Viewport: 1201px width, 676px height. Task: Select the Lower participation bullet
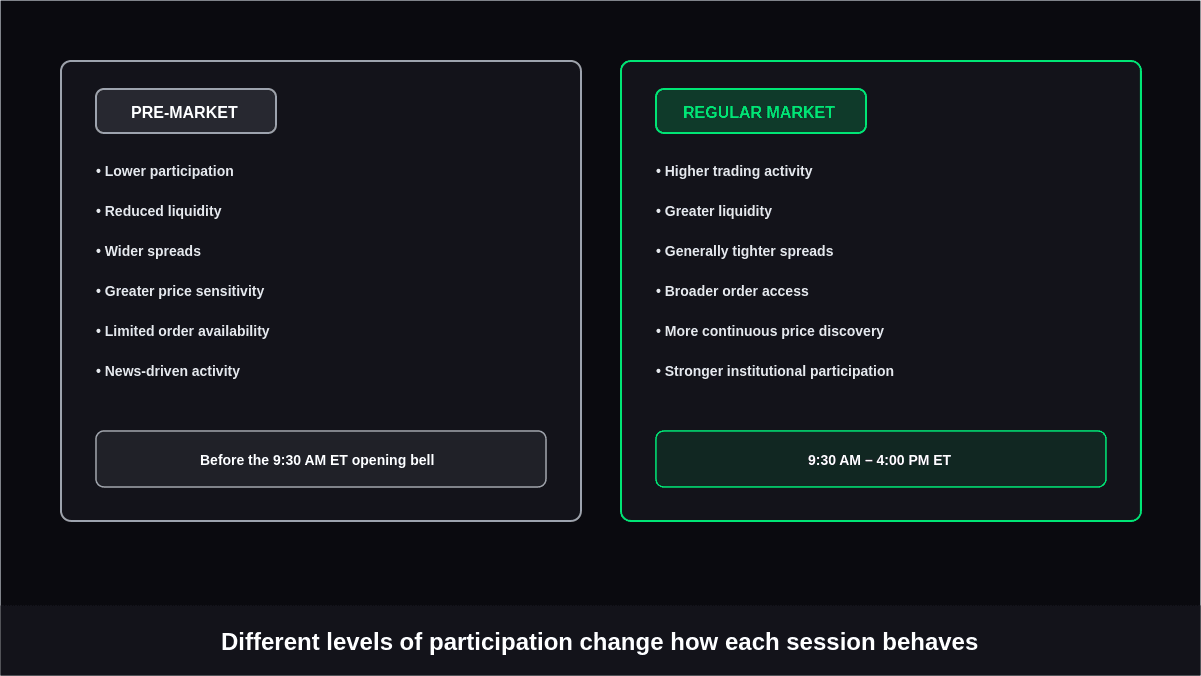click(165, 171)
